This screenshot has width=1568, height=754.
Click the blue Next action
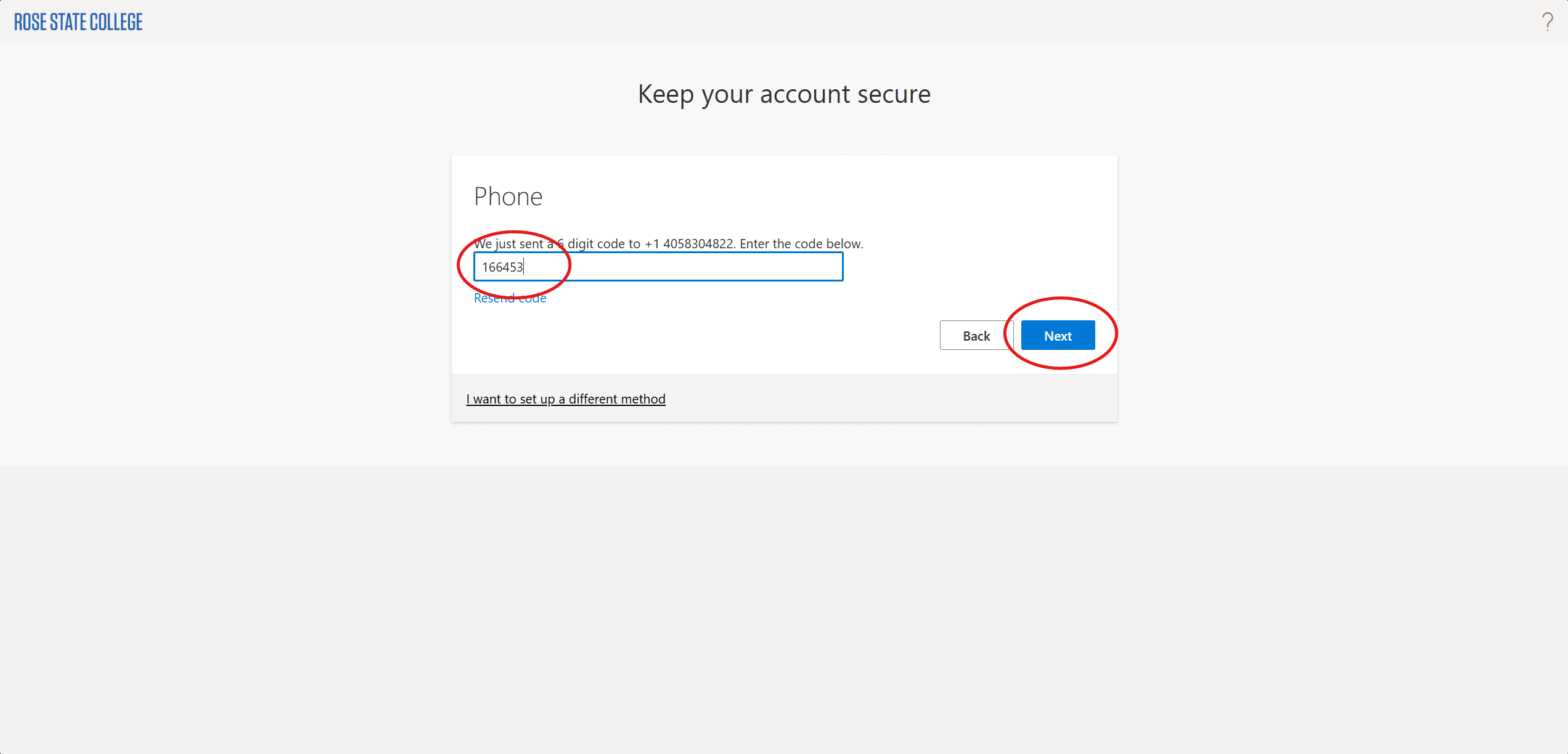pyautogui.click(x=1058, y=334)
